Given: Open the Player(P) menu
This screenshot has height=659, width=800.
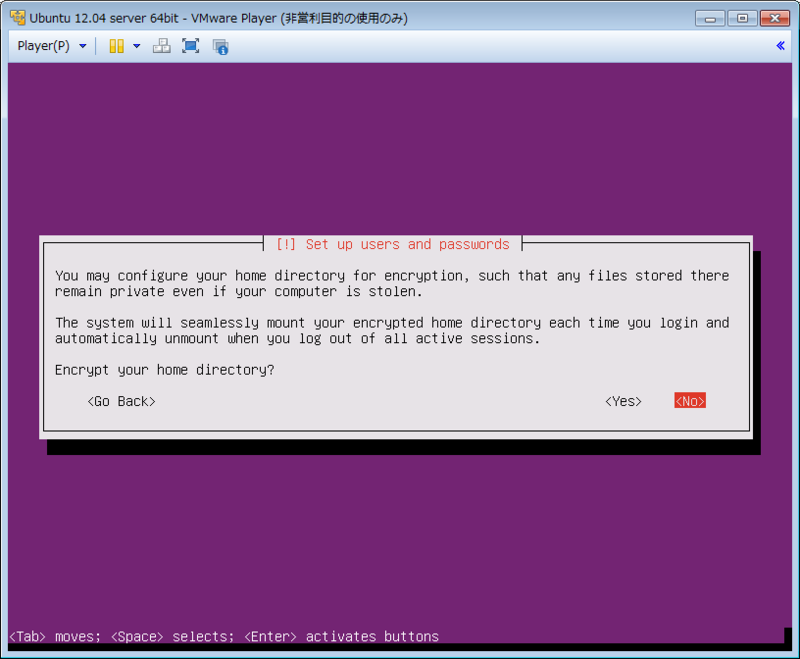Looking at the screenshot, I should coord(52,46).
